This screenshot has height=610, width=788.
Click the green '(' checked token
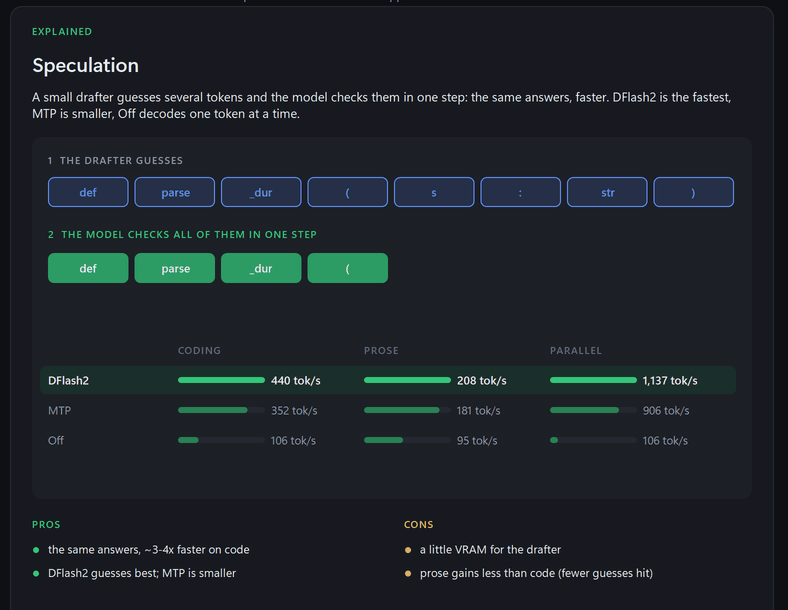[347, 268]
